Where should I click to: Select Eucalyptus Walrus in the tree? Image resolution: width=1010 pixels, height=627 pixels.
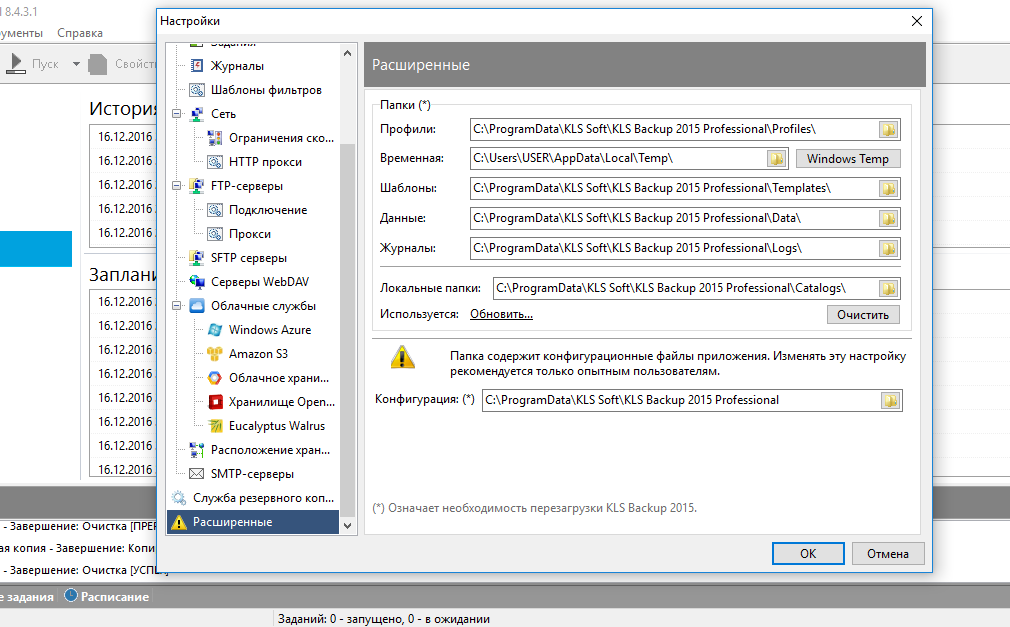277,426
